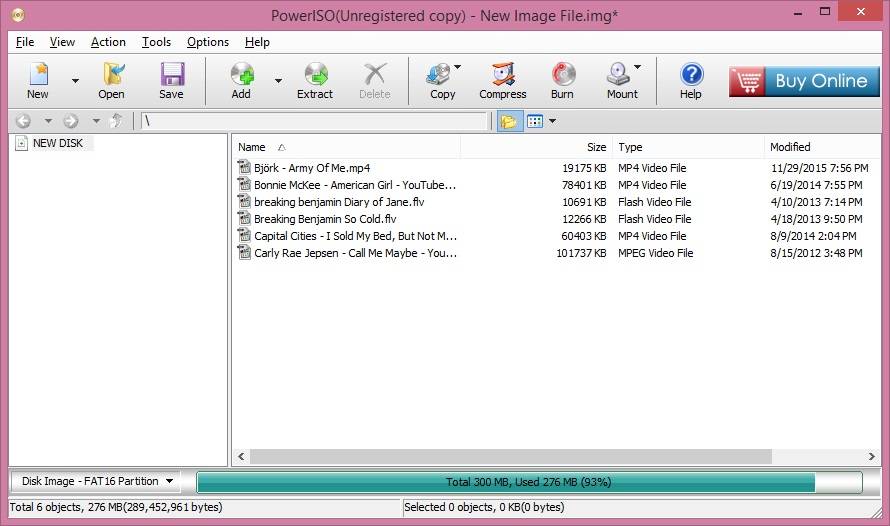Click the view mode icon
This screenshot has width=890, height=526.
click(x=535, y=121)
